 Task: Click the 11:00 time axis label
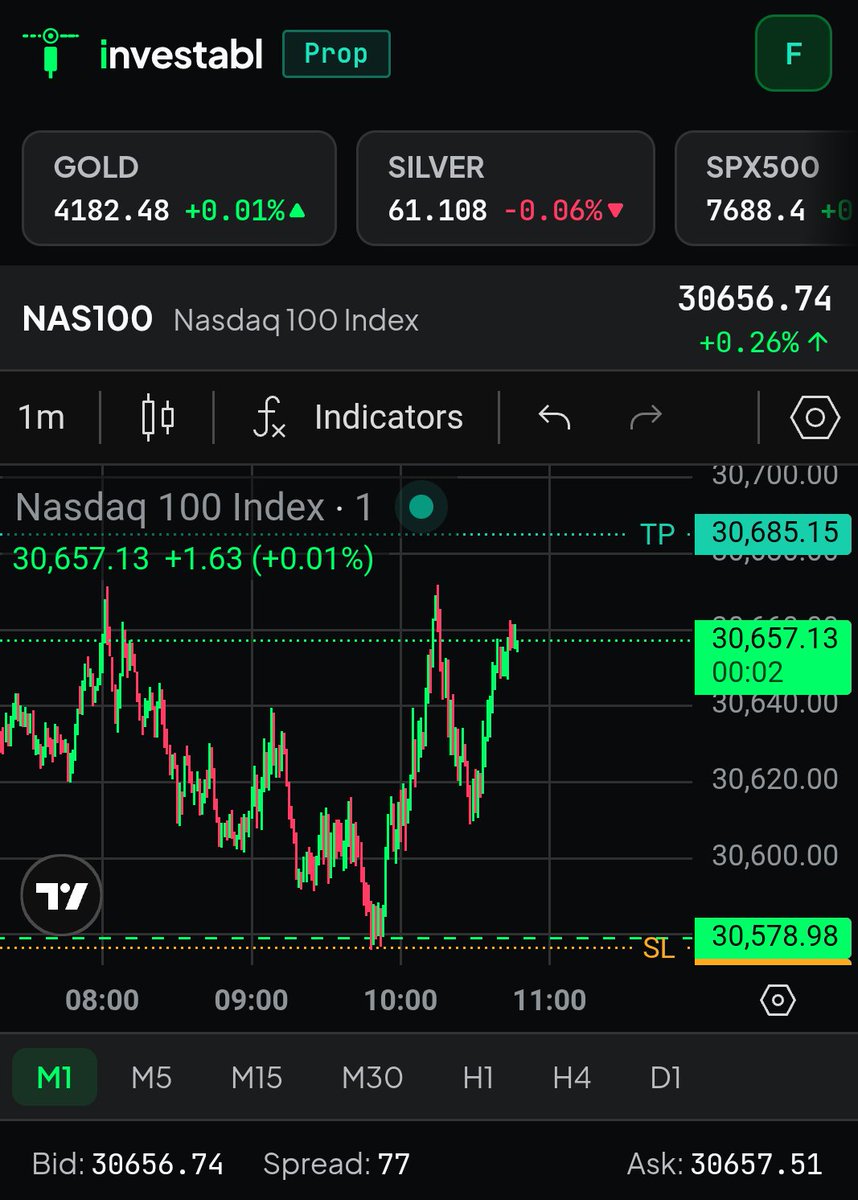pos(549,1000)
